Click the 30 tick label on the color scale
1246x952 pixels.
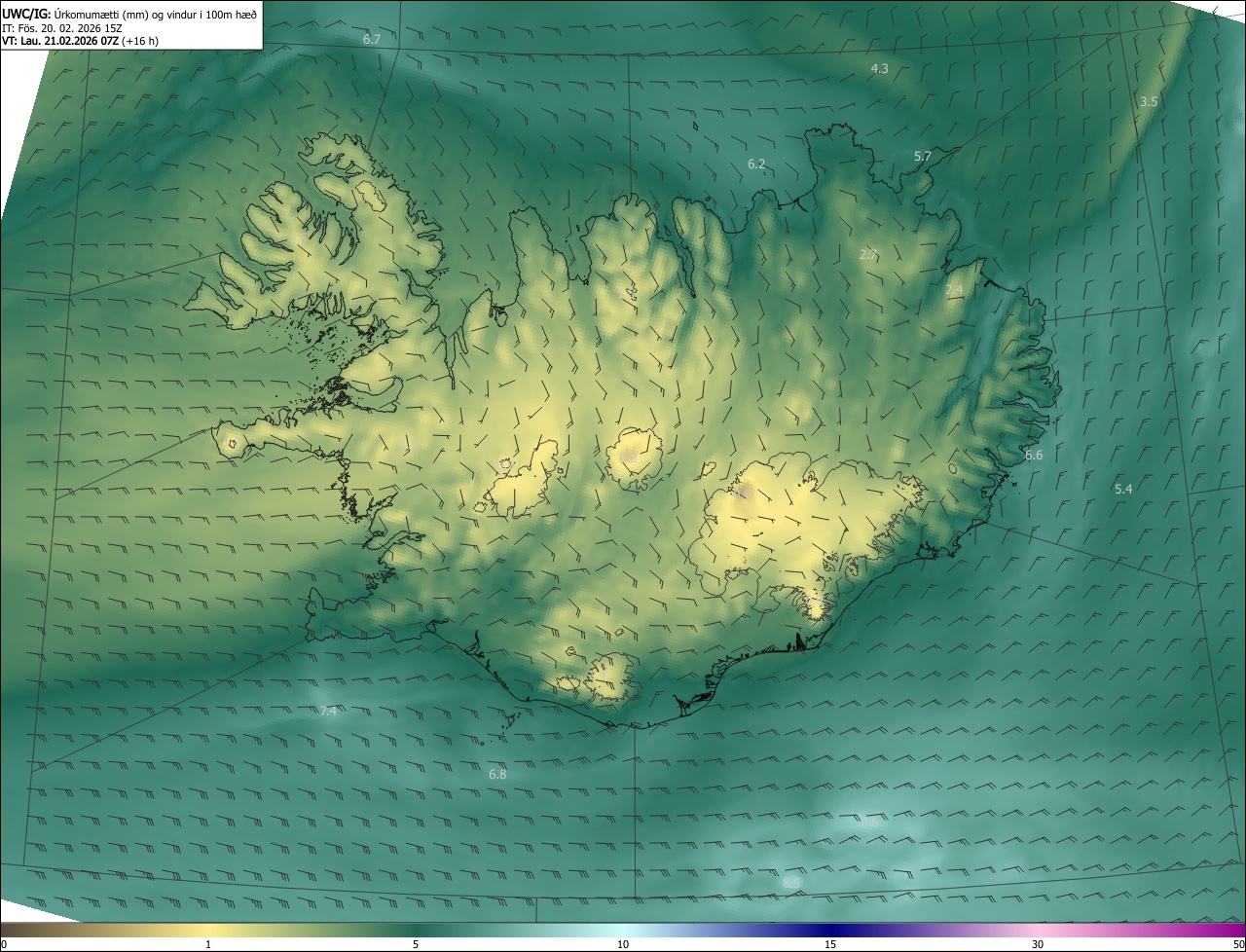(1038, 944)
